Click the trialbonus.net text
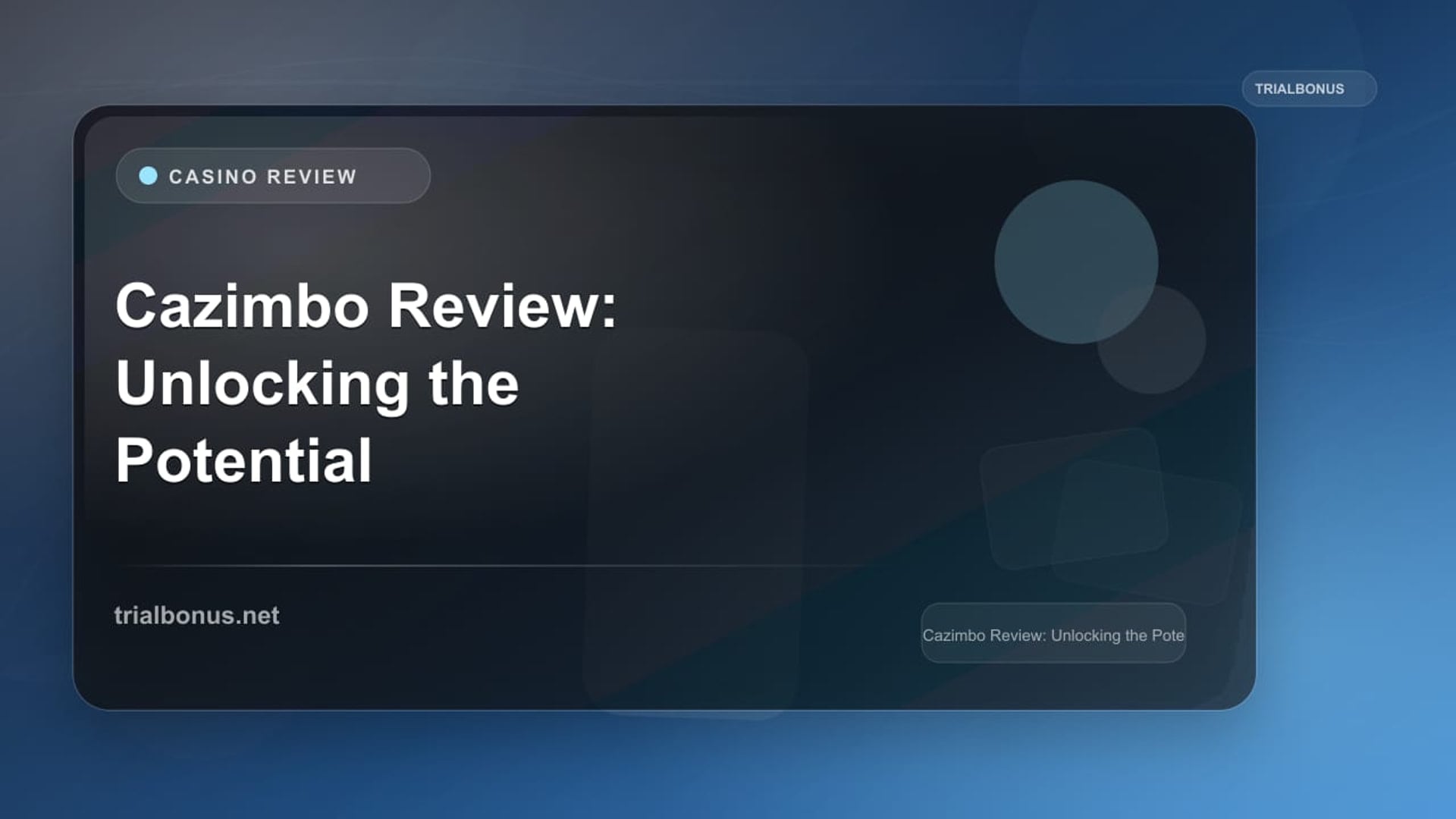The height and width of the screenshot is (819, 1456). (x=196, y=615)
